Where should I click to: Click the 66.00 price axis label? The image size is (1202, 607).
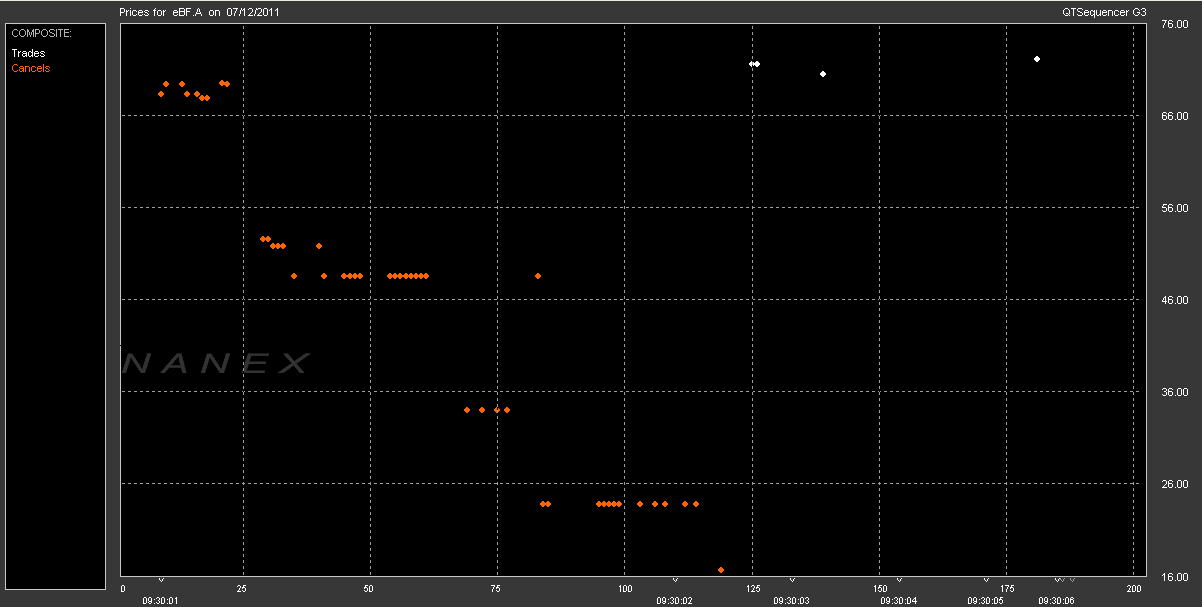point(1173,117)
